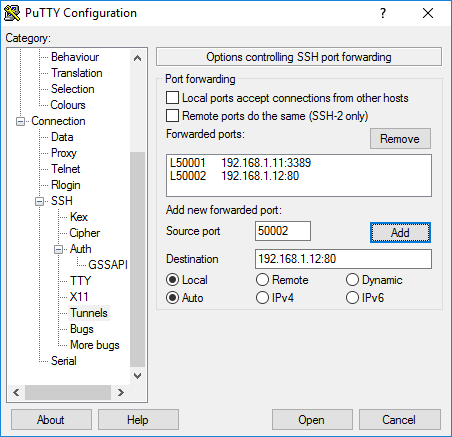This screenshot has width=452, height=437.
Task: Click the Cancel button
Action: pyautogui.click(x=400, y=420)
